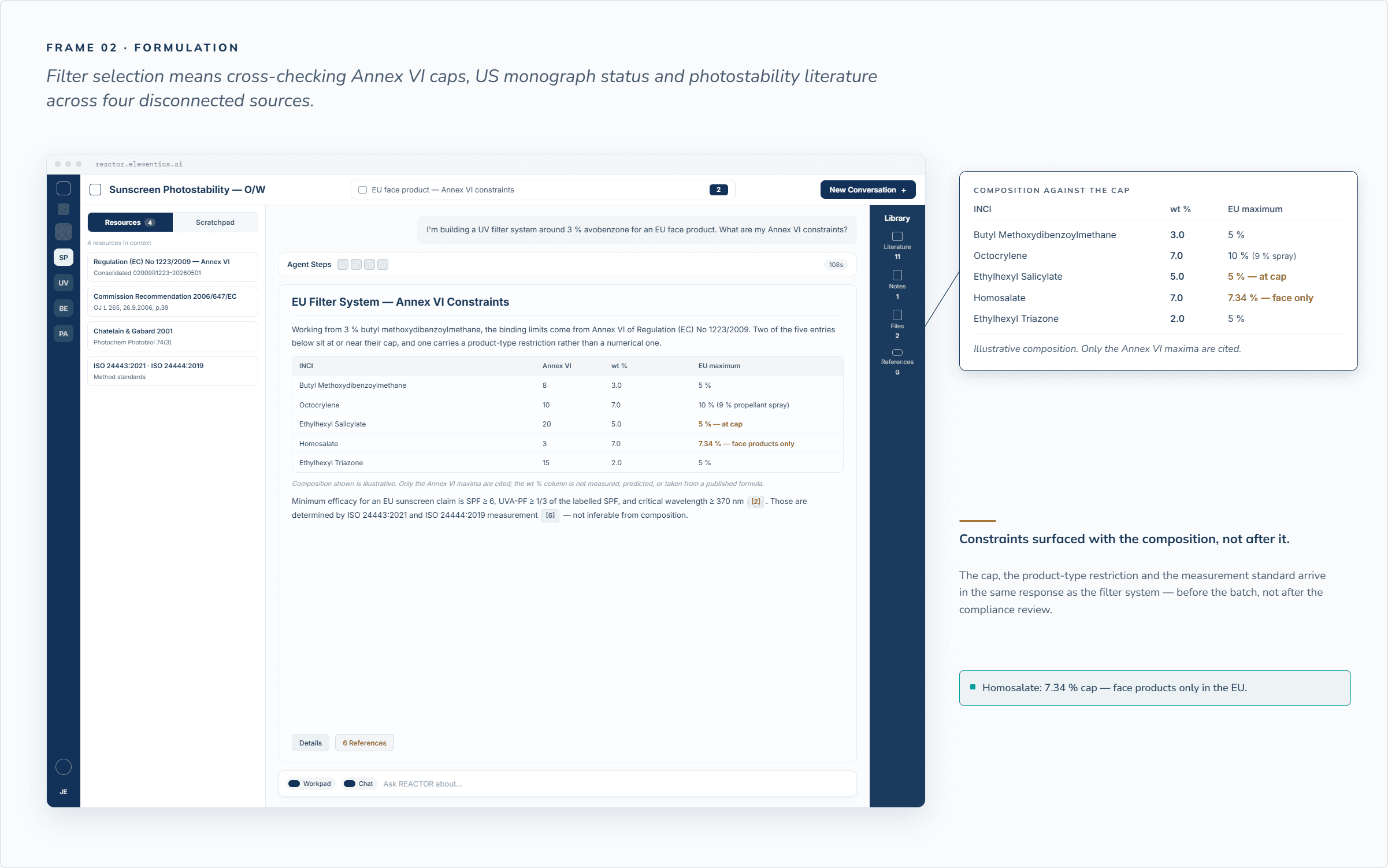Click the 'Annex VI' column header

click(x=556, y=366)
